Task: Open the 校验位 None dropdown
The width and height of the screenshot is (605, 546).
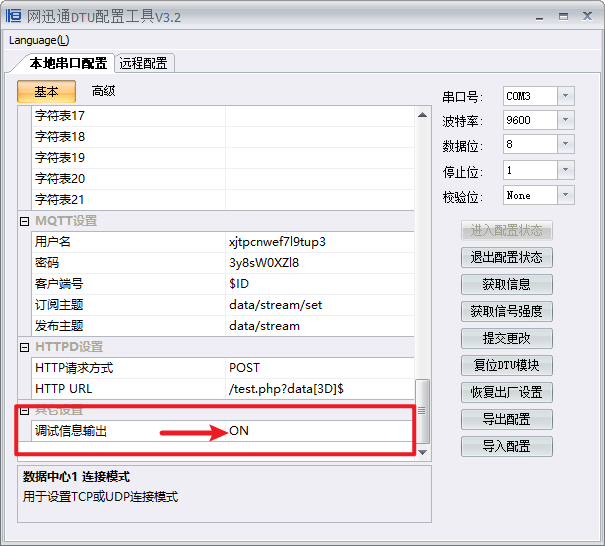Action: tap(565, 195)
